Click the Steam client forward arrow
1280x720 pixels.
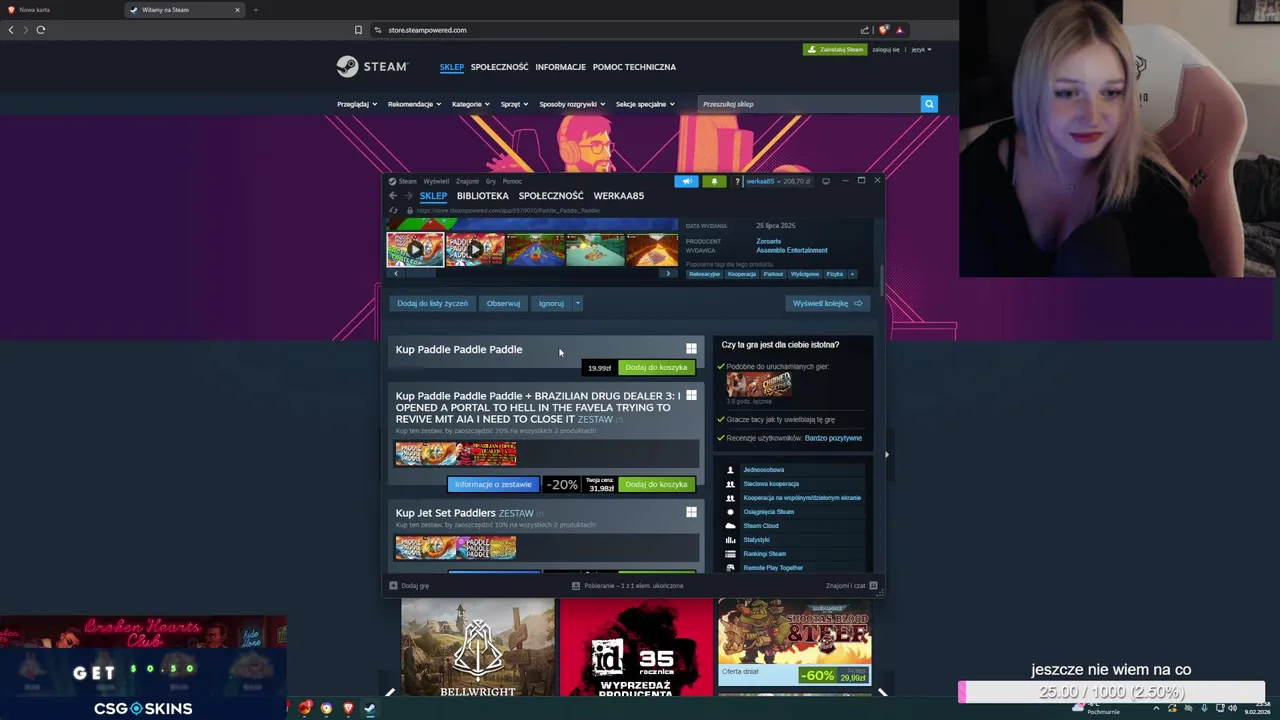coord(407,196)
